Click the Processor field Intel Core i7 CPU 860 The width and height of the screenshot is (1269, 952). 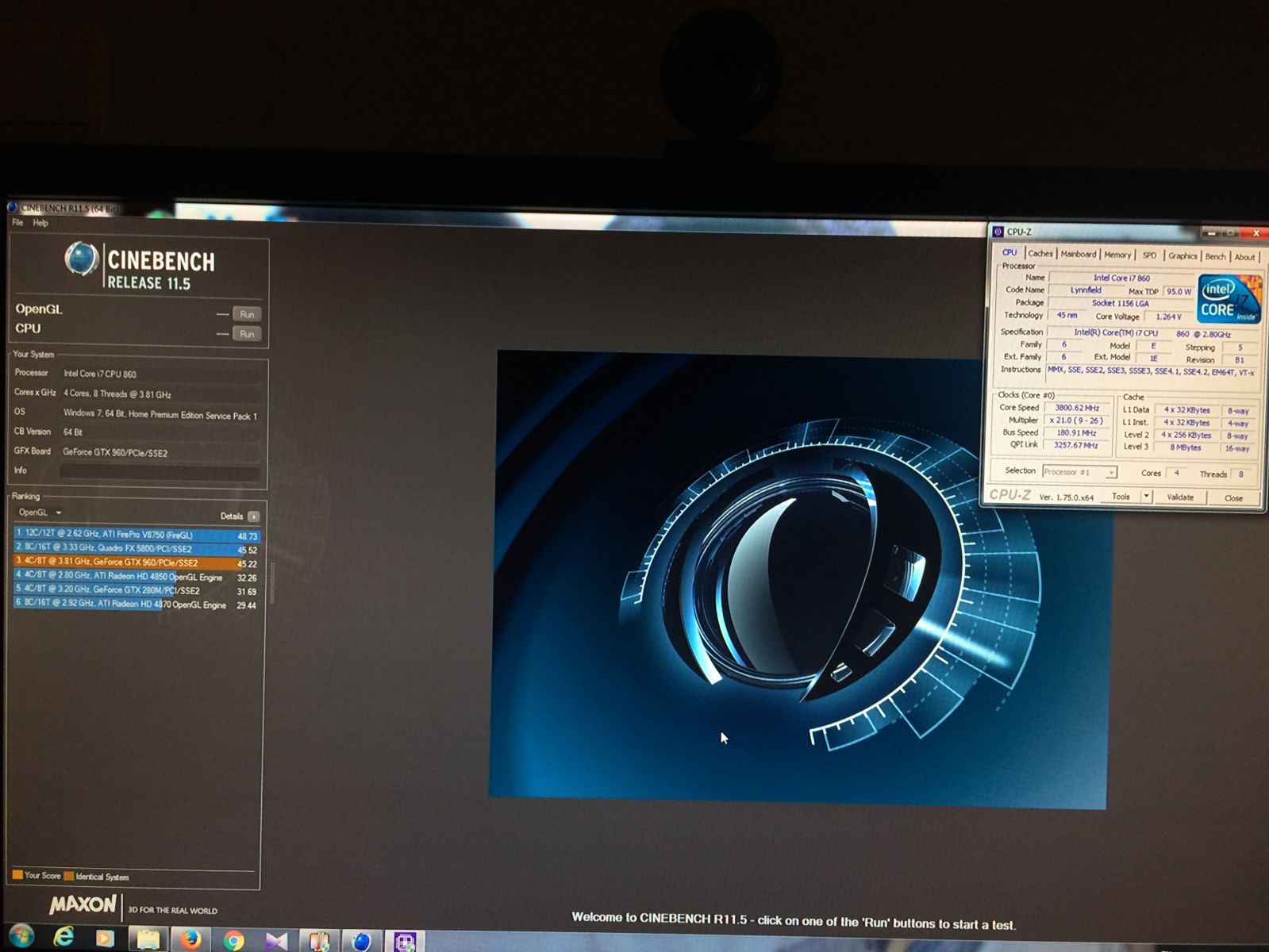click(160, 374)
